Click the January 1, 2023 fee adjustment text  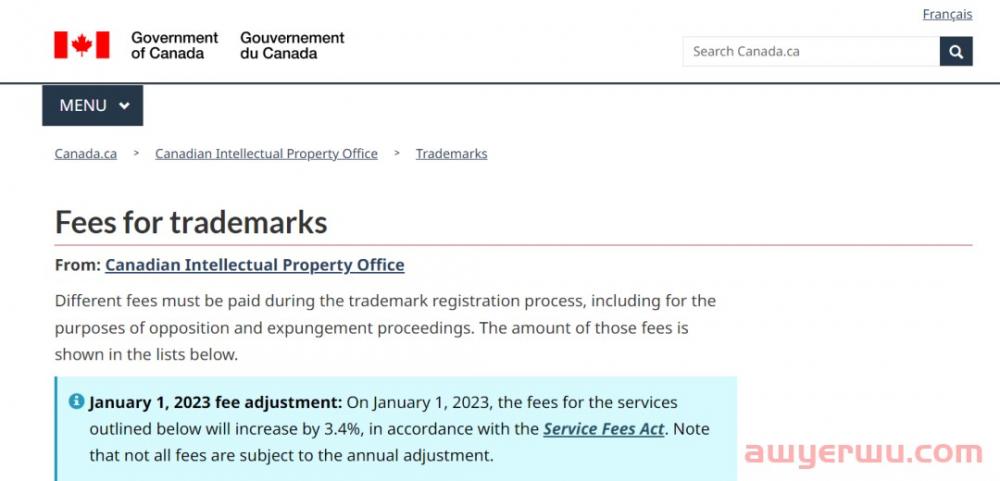tap(216, 403)
